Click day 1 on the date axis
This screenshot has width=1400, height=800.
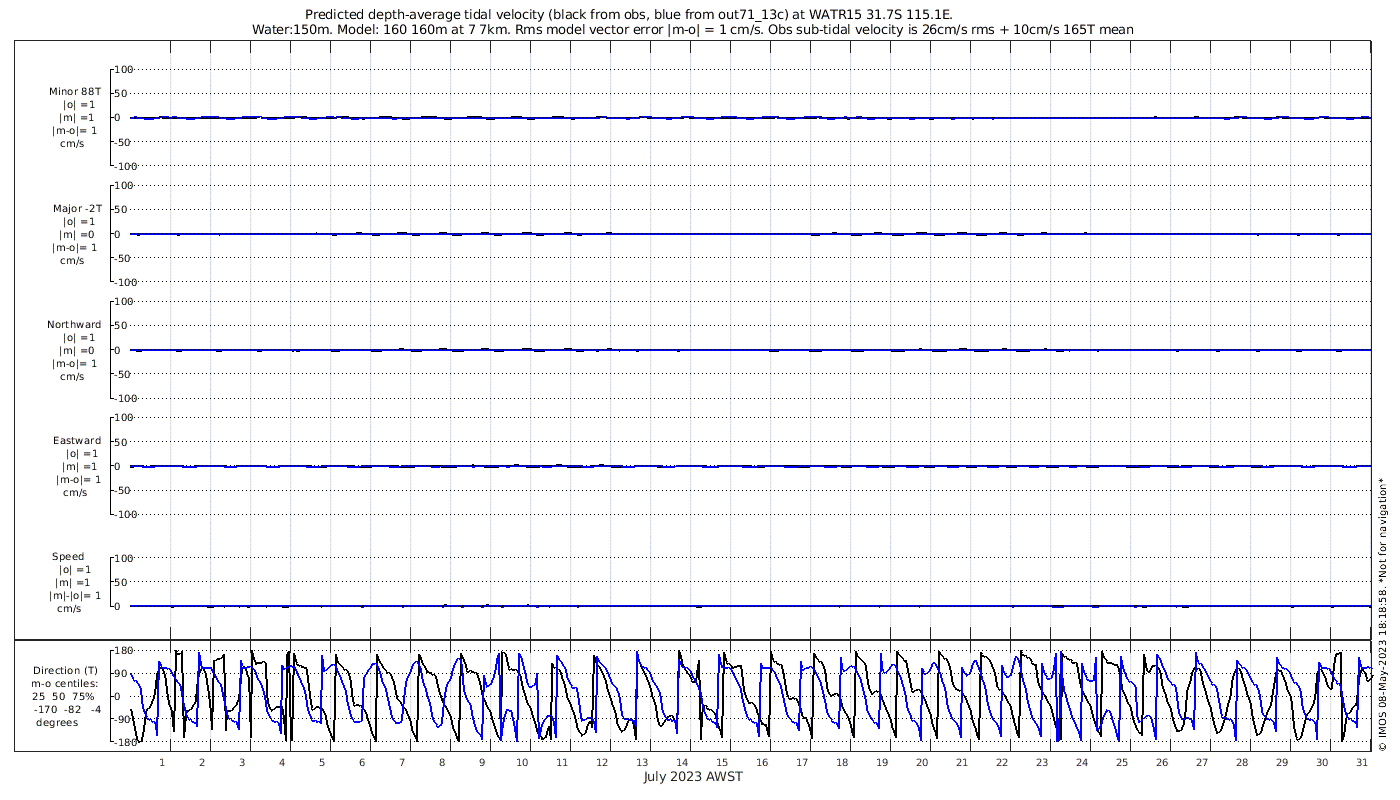162,763
